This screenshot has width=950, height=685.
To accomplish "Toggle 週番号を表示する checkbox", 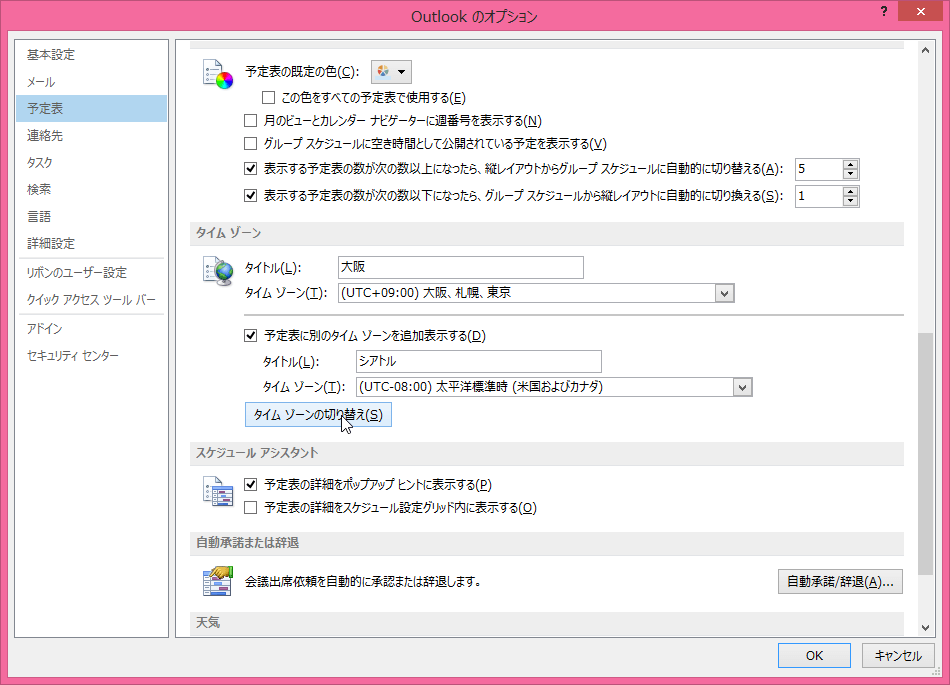I will pyautogui.click(x=250, y=121).
